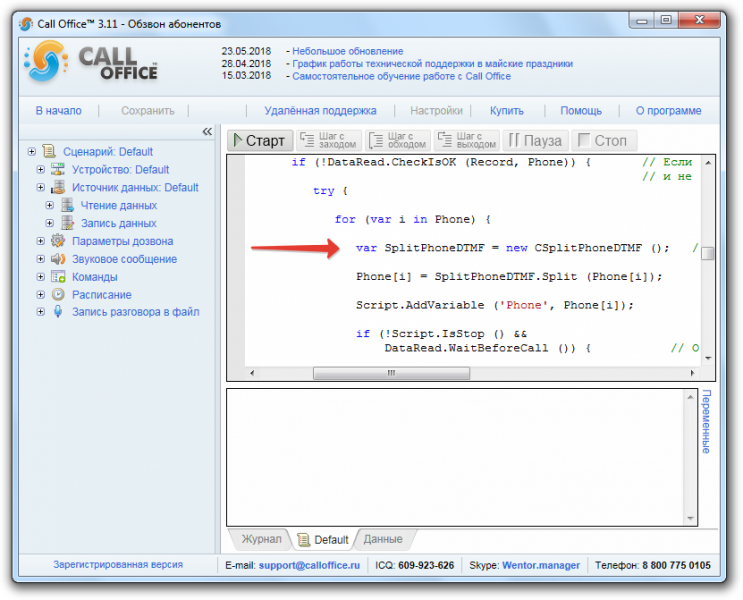
Task: Open the Переменные side panel
Action: [706, 422]
